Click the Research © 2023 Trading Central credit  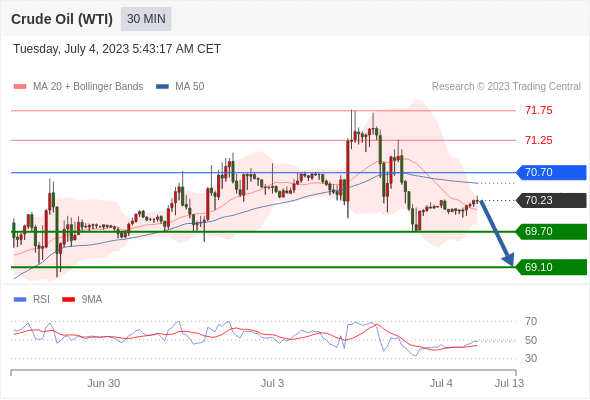[506, 87]
